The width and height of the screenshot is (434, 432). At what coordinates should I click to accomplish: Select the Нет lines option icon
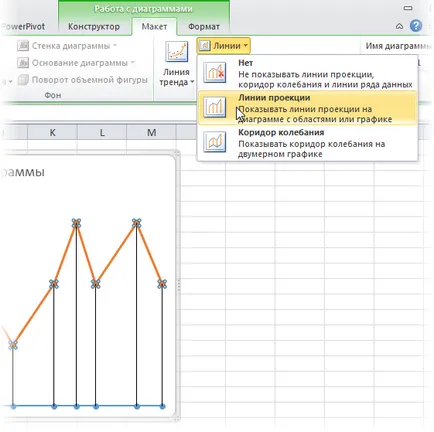coord(215,72)
